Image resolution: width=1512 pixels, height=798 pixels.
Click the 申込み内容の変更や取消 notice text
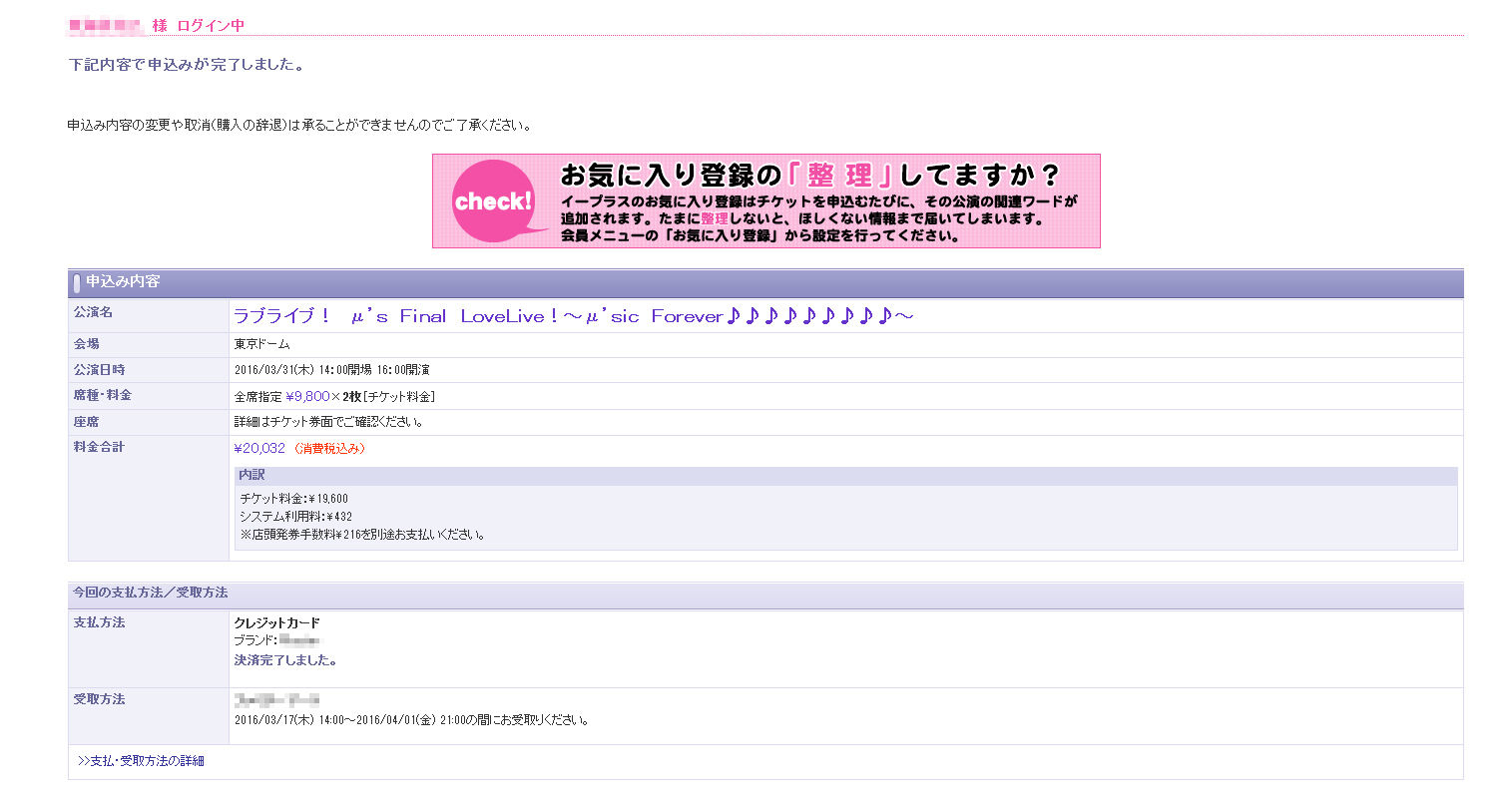pyautogui.click(x=299, y=126)
